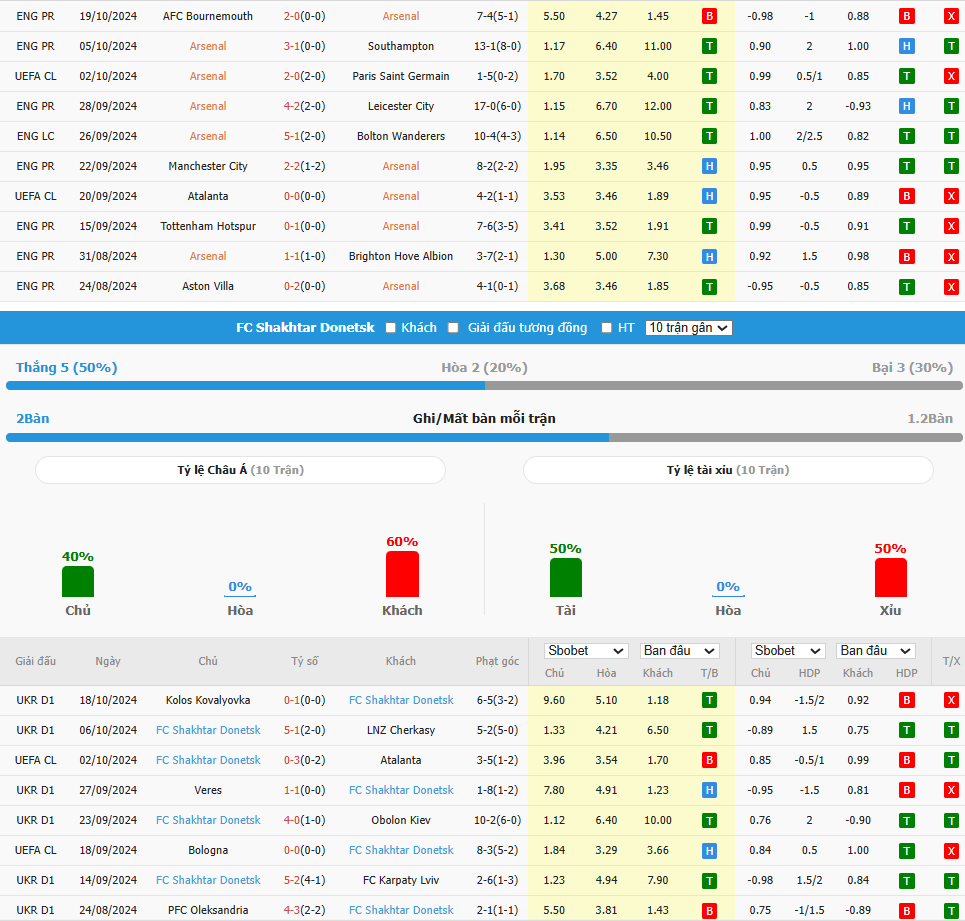Select Tỷ lệ tài xỉu tab
Screen dimensions: 965x921
(728, 470)
